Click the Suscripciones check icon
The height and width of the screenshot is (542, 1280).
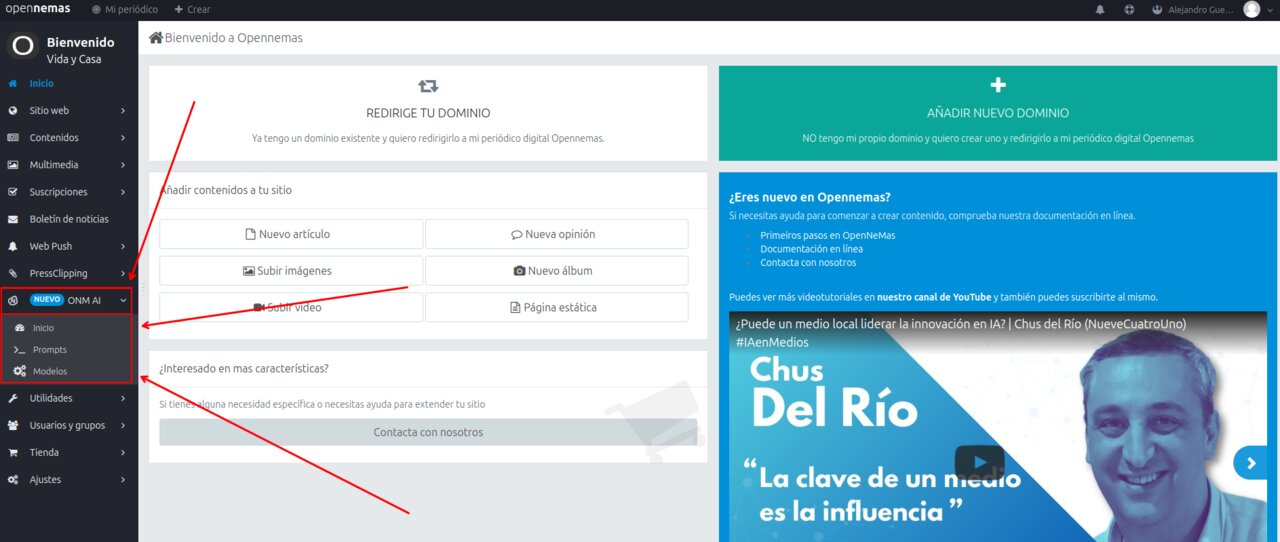click(x=12, y=192)
